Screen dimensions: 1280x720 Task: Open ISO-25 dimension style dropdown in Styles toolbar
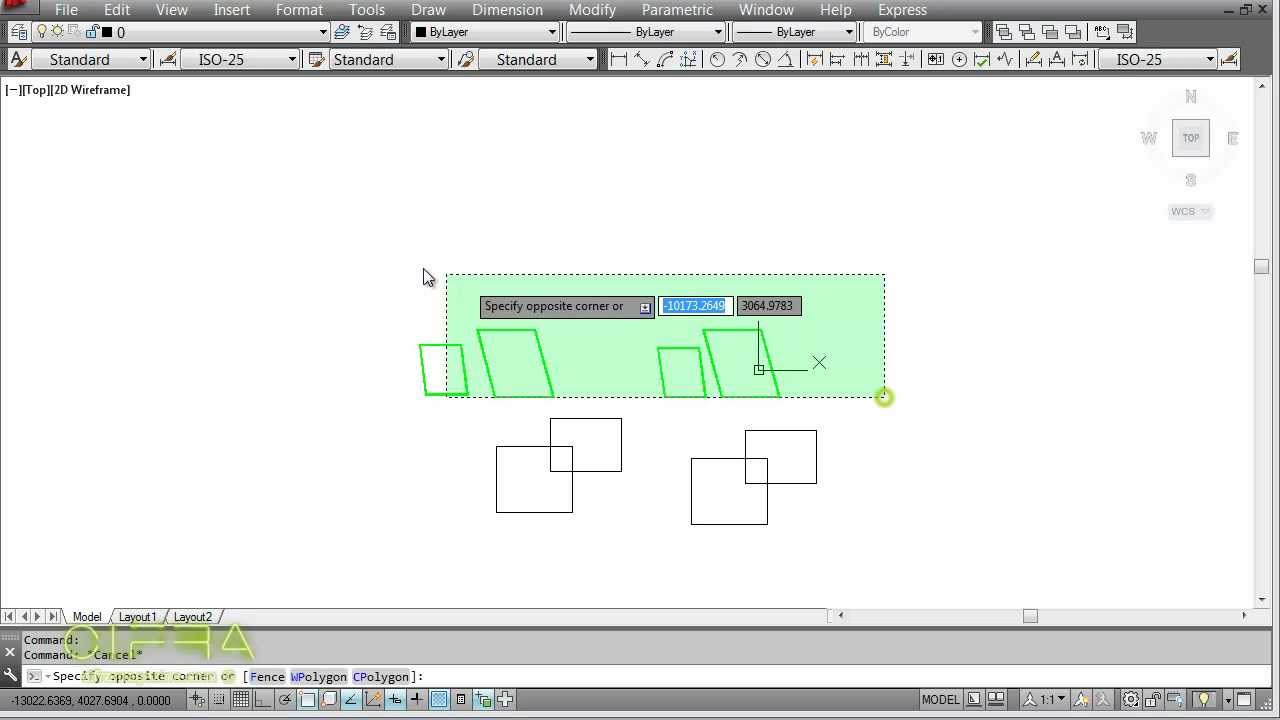click(x=240, y=59)
